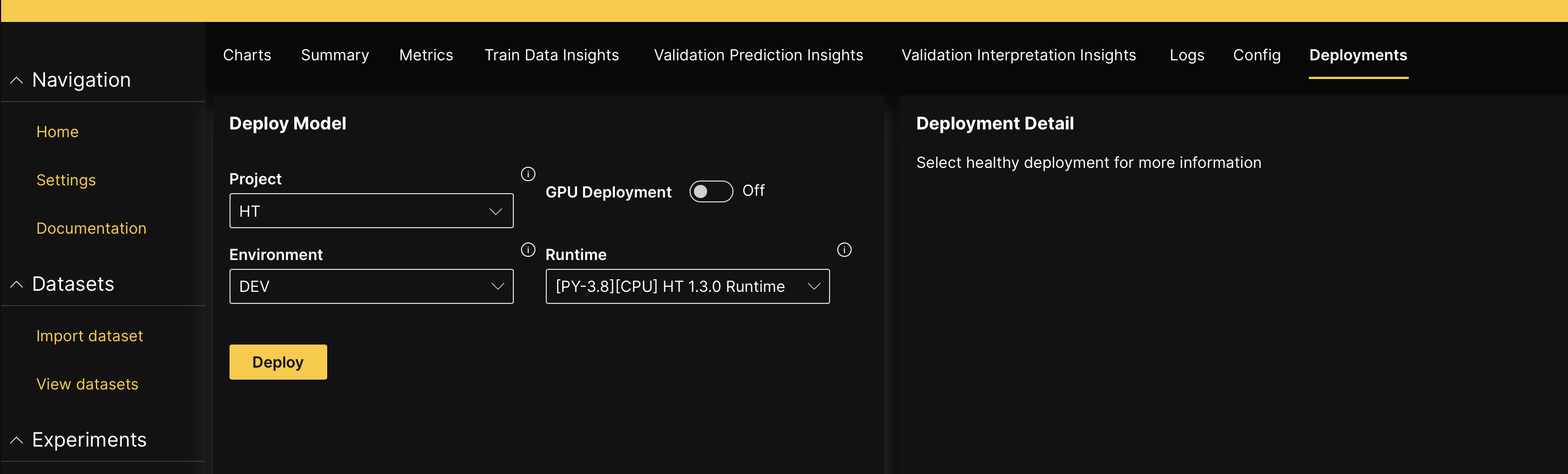Switch to the Charts tab
Viewport: 1568px width, 474px height.
click(247, 55)
